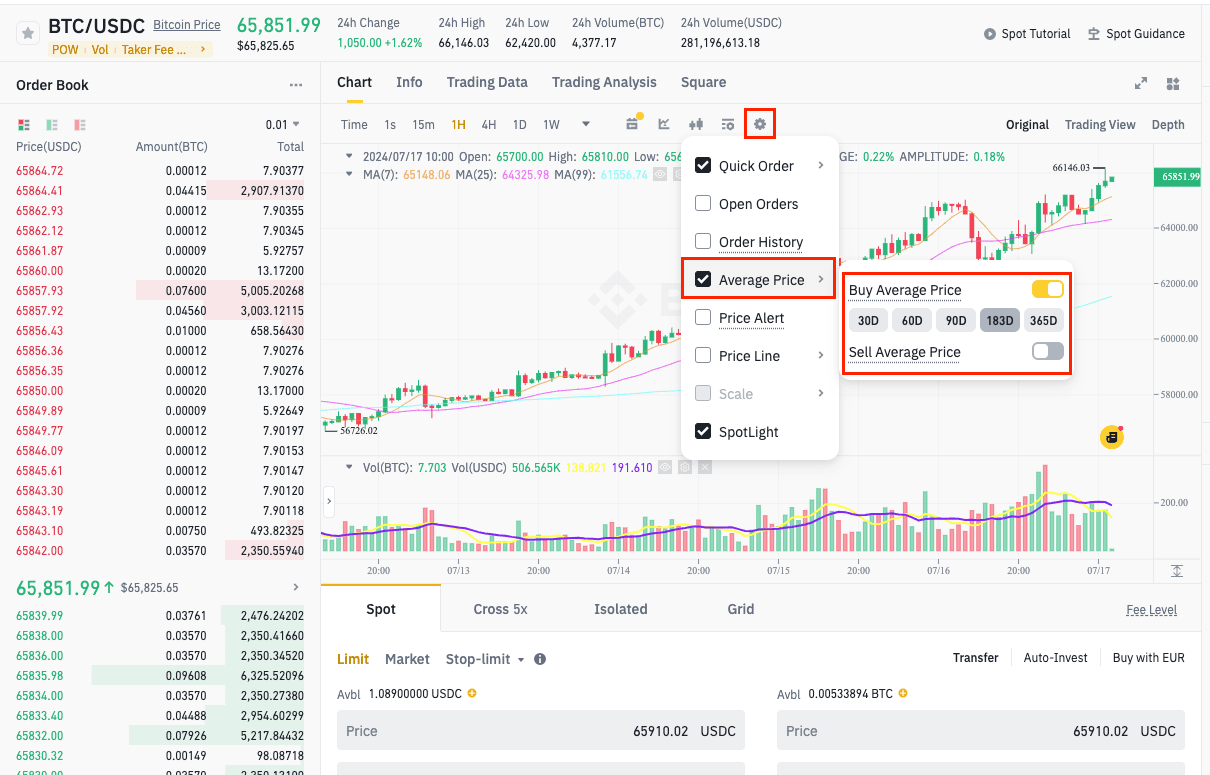Expand more time intervals after 1W
Screen dimensions: 1210x775
pos(586,125)
